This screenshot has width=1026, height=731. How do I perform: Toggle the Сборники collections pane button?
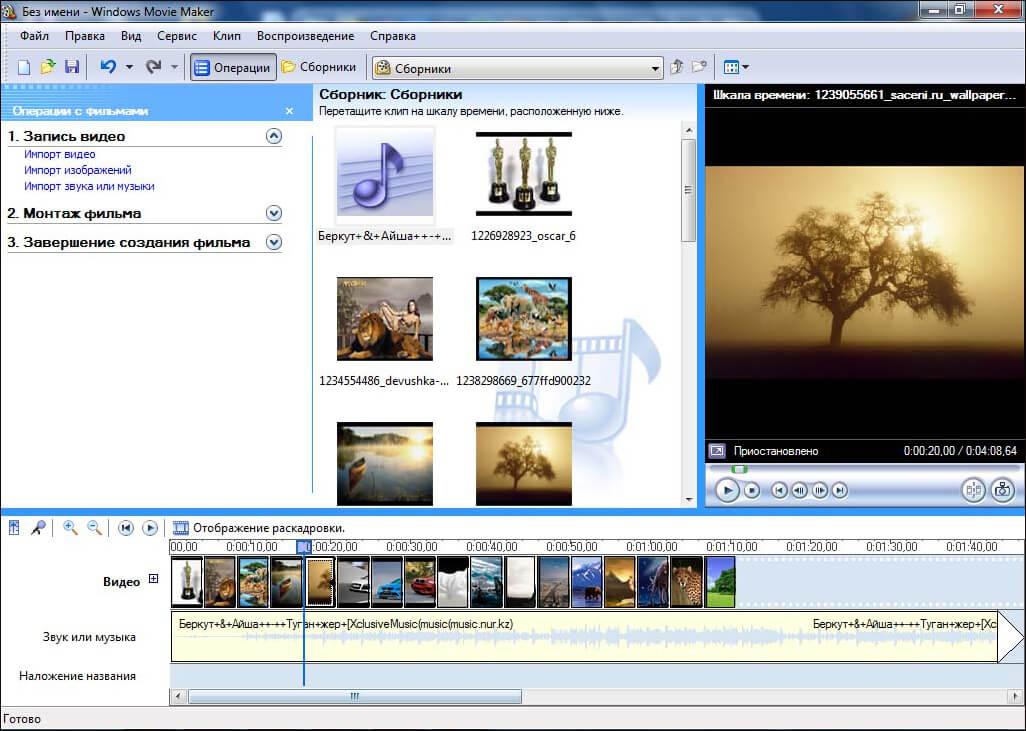319,67
